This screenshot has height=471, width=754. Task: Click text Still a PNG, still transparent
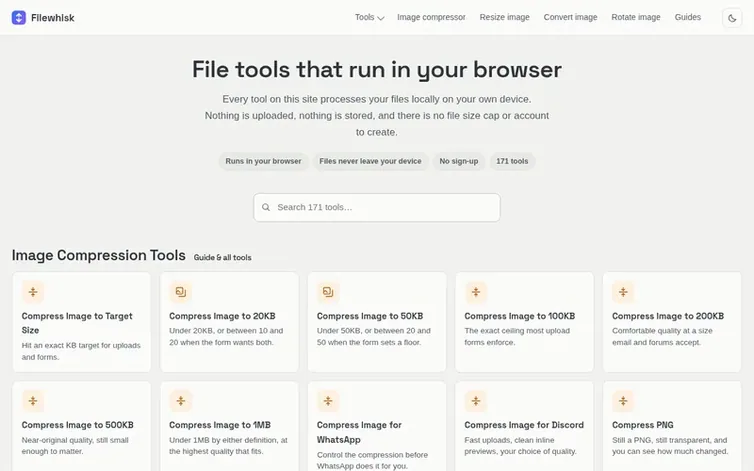[x=670, y=446]
